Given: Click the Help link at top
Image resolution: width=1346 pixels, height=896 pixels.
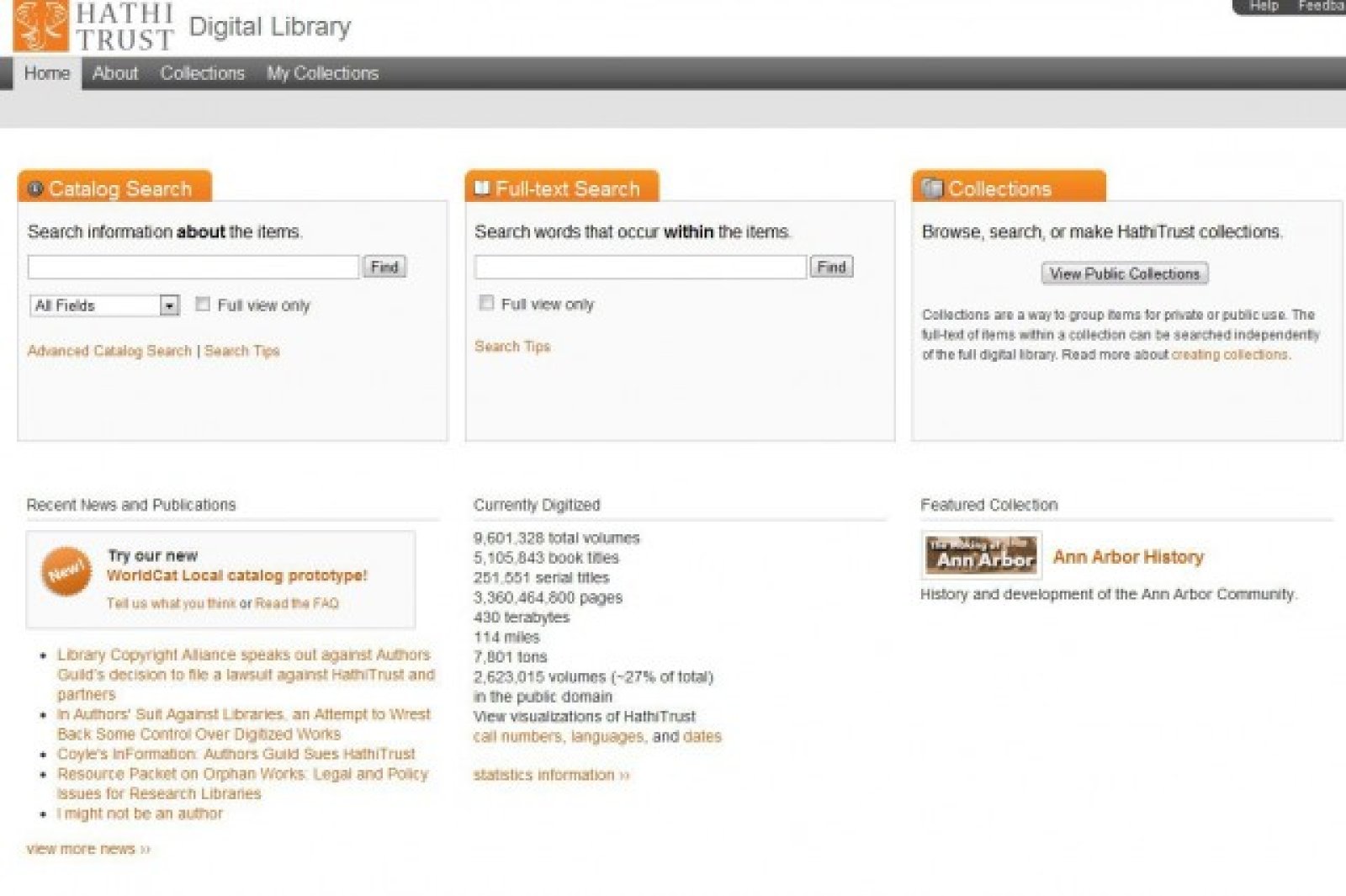Looking at the screenshot, I should (1264, 6).
